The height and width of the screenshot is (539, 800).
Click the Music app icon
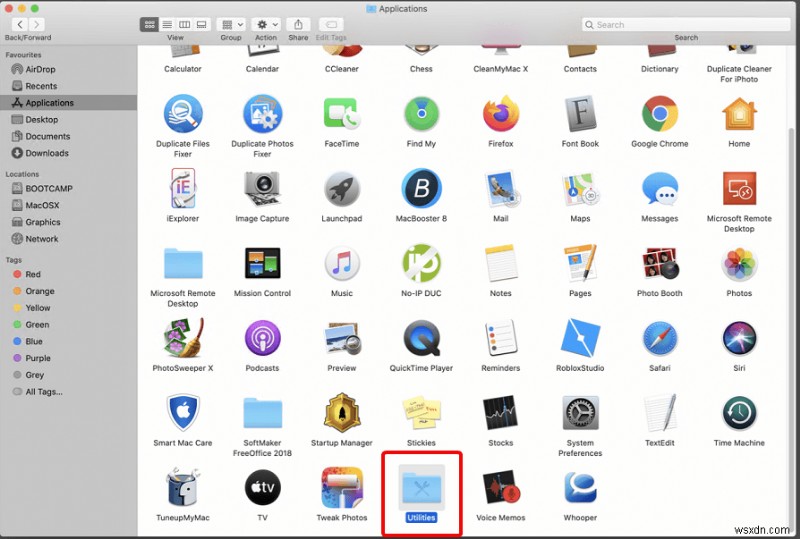coord(342,263)
